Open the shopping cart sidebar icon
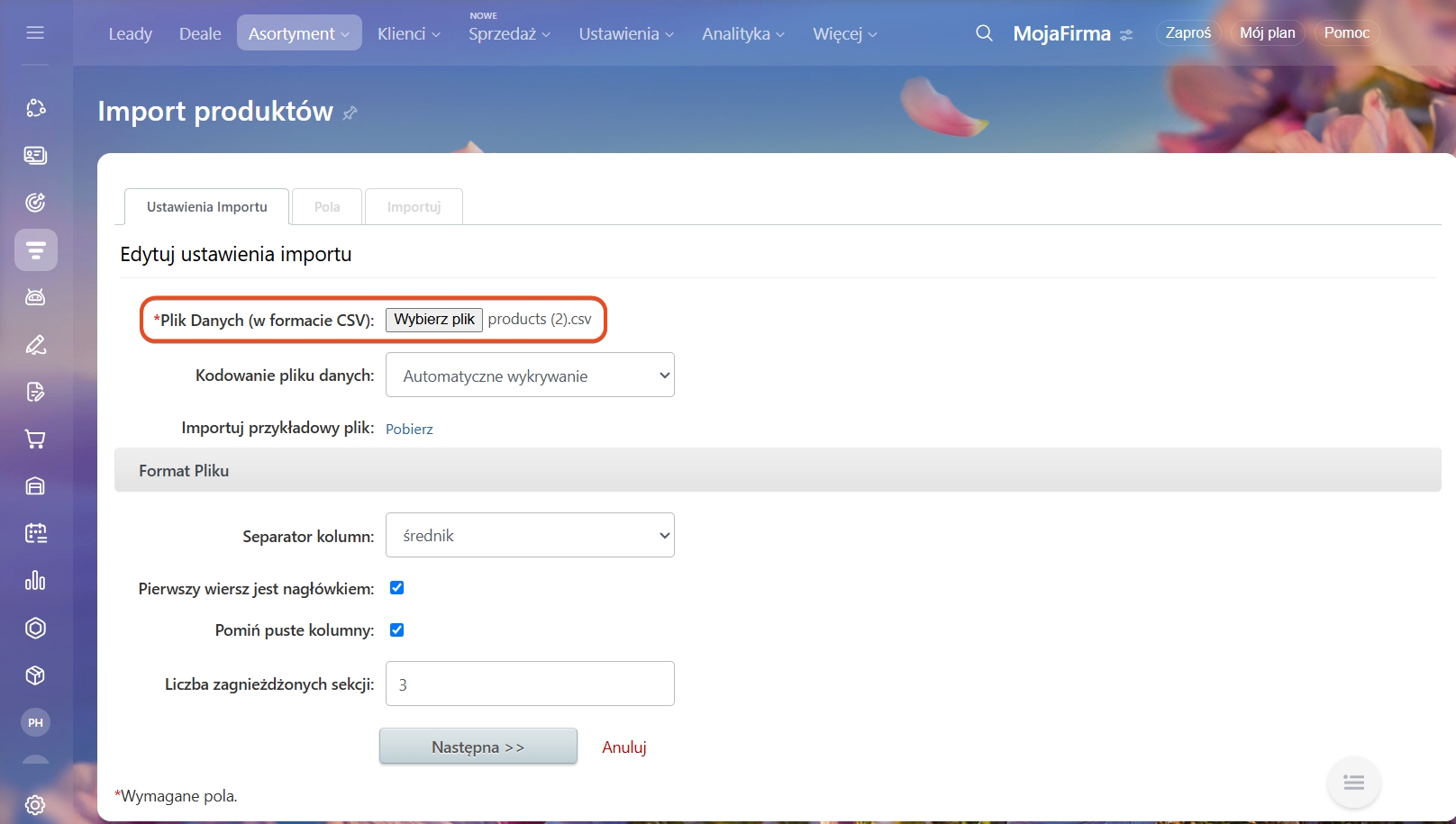The image size is (1456, 824). click(x=35, y=439)
